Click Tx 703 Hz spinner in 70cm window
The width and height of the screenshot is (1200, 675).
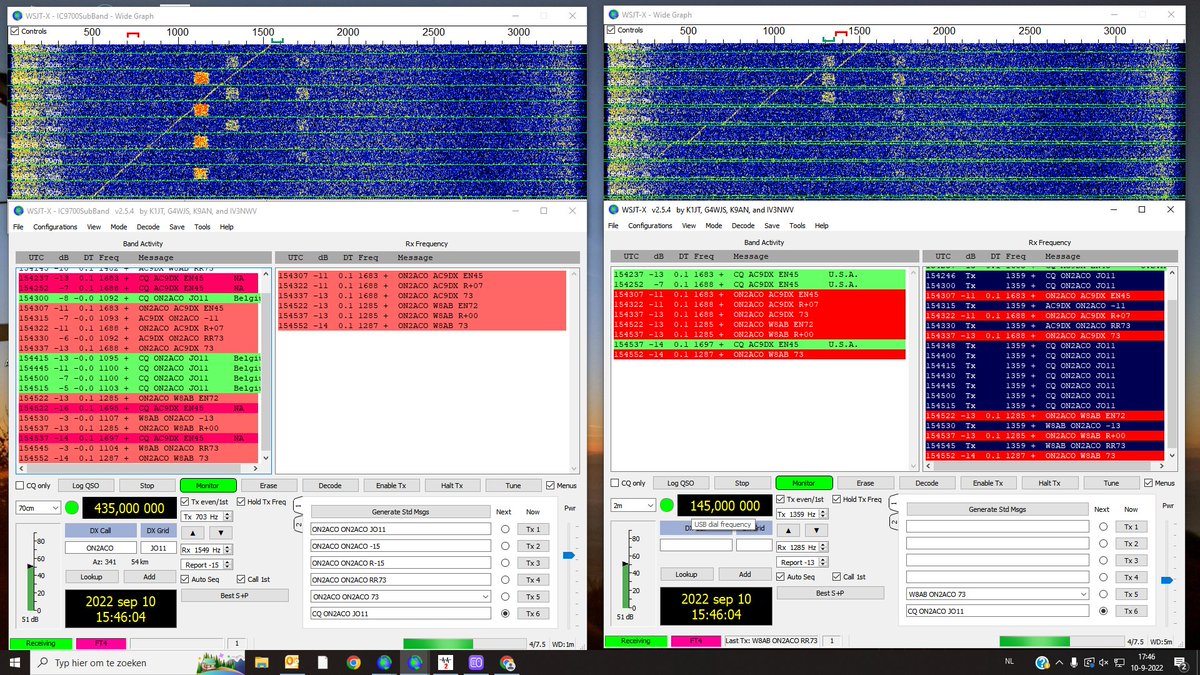[x=207, y=516]
